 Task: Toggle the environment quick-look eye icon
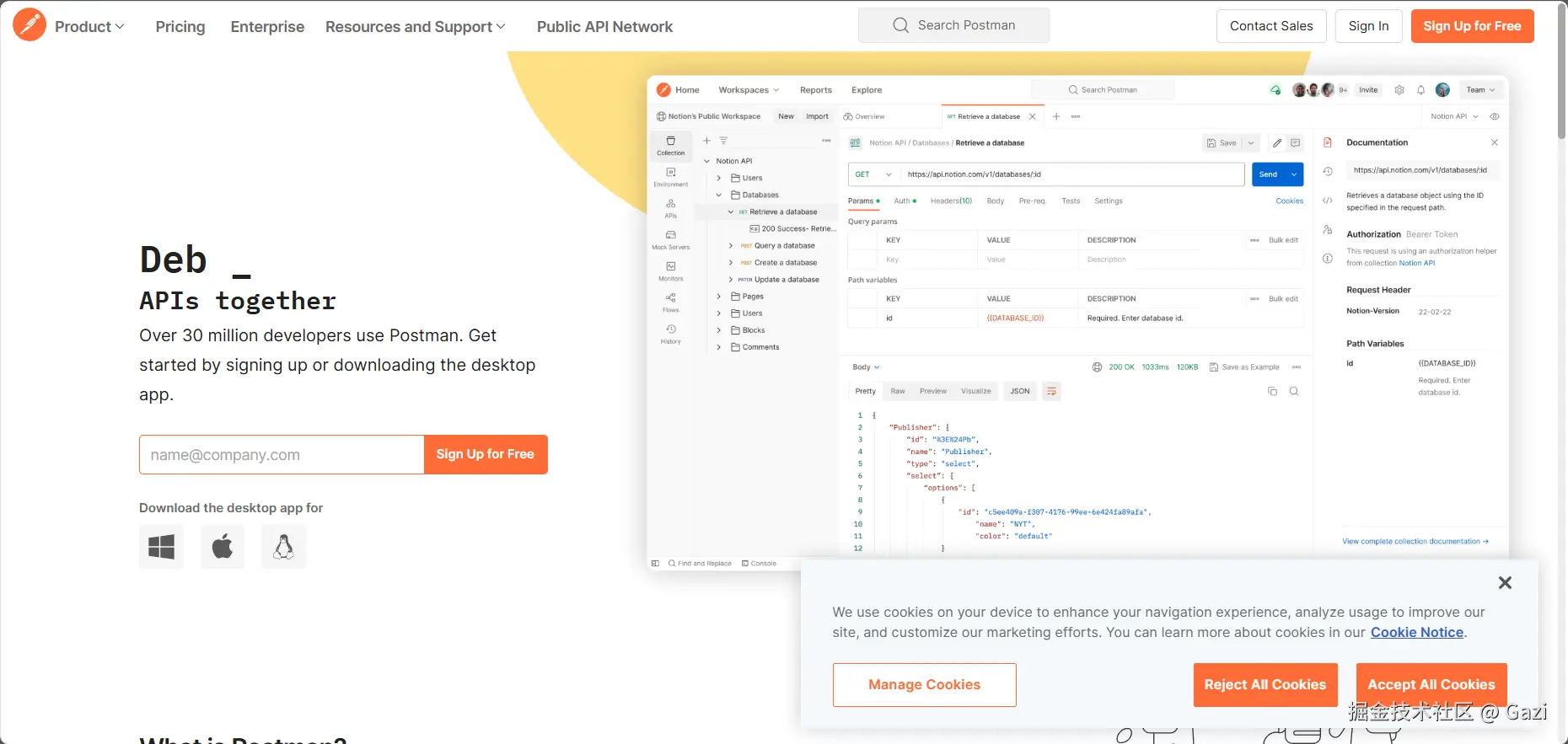[1495, 116]
